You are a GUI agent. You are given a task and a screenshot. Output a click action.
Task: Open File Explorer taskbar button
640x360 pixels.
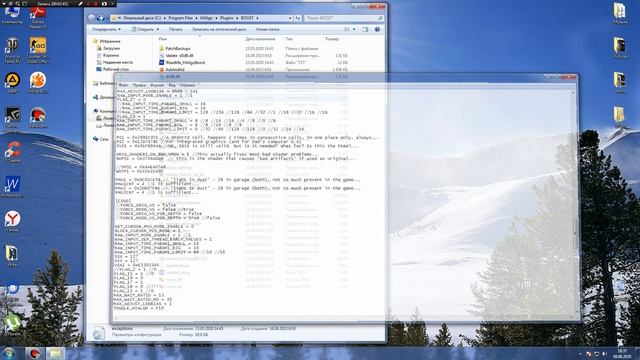pos(55,353)
